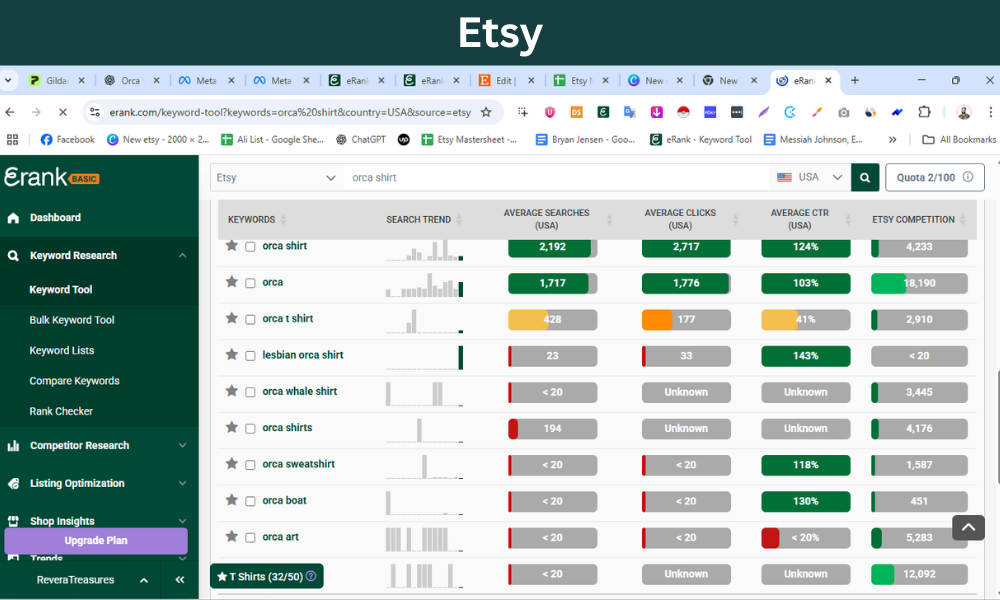Check the box for 'lesbian orca shirt'

coord(250,356)
